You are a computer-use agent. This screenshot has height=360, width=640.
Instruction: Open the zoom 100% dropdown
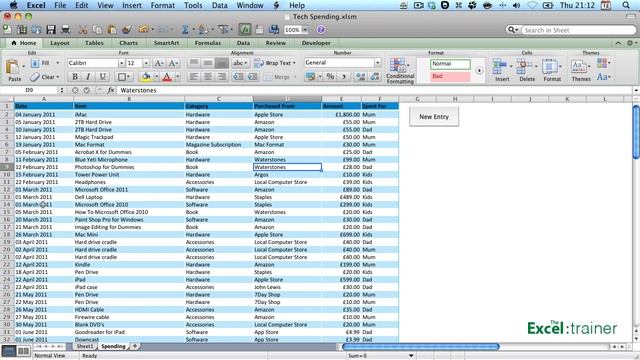click(304, 30)
